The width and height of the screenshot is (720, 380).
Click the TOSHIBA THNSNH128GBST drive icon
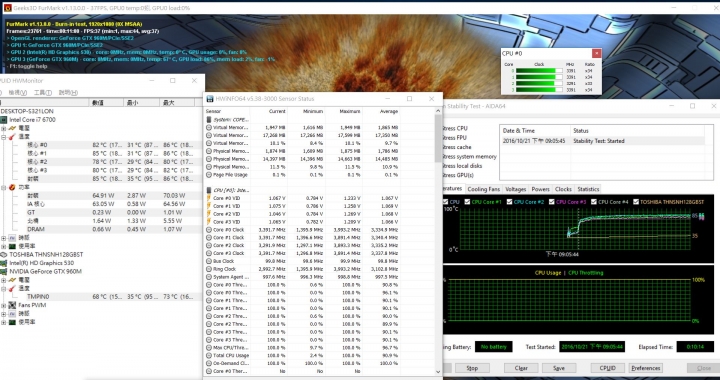click(x=5, y=254)
